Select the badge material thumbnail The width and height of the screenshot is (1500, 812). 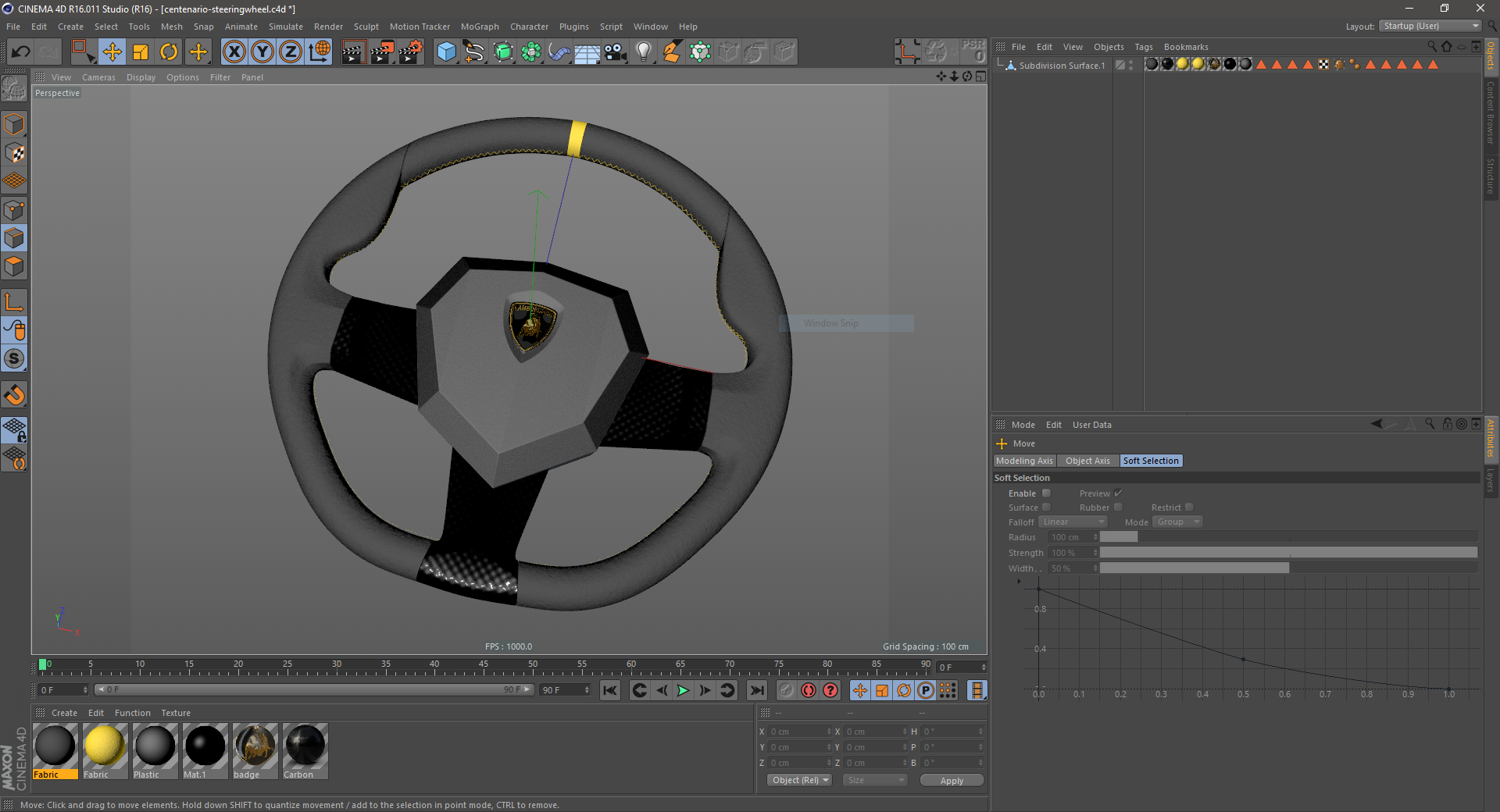255,750
